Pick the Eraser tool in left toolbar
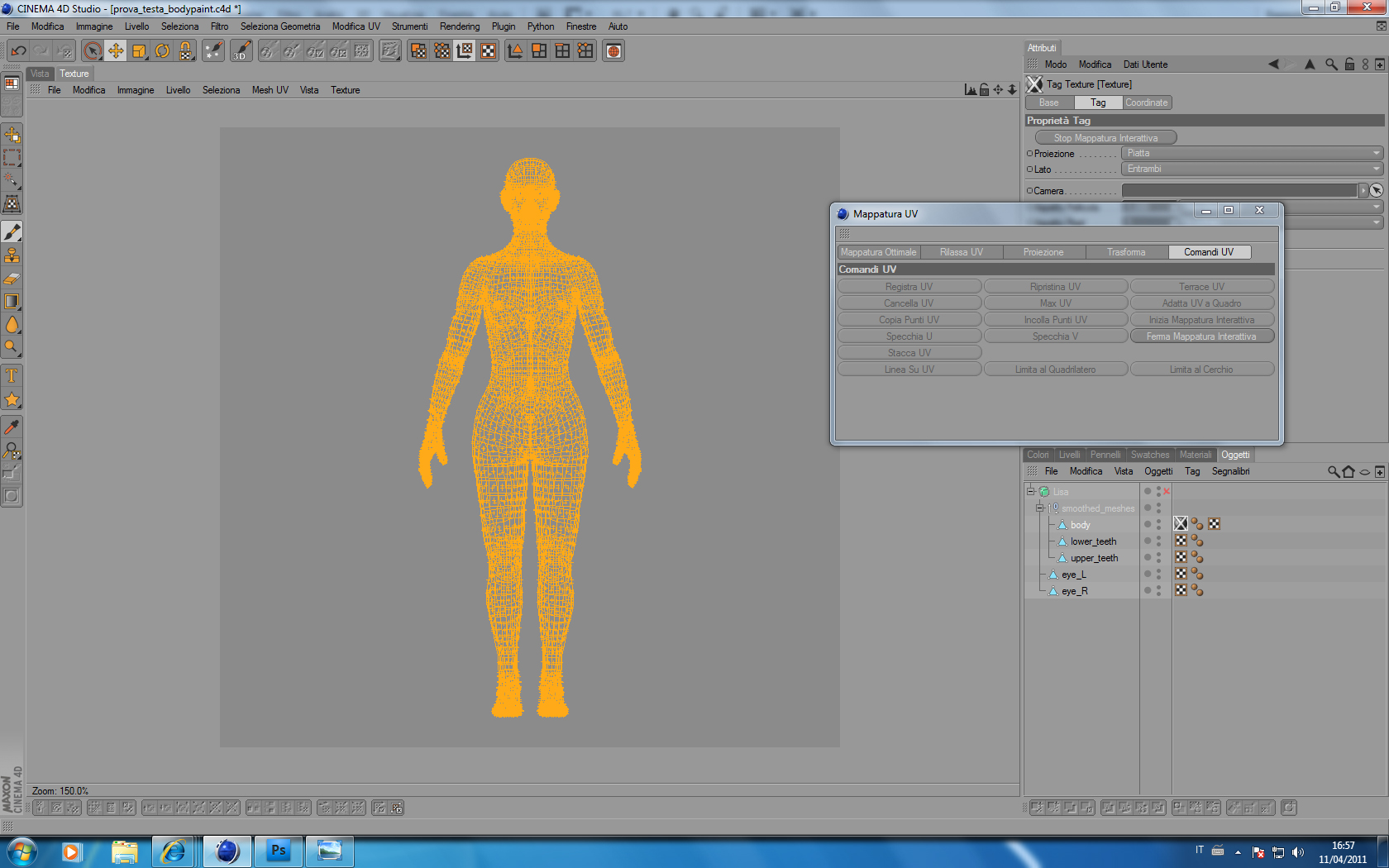 point(12,279)
